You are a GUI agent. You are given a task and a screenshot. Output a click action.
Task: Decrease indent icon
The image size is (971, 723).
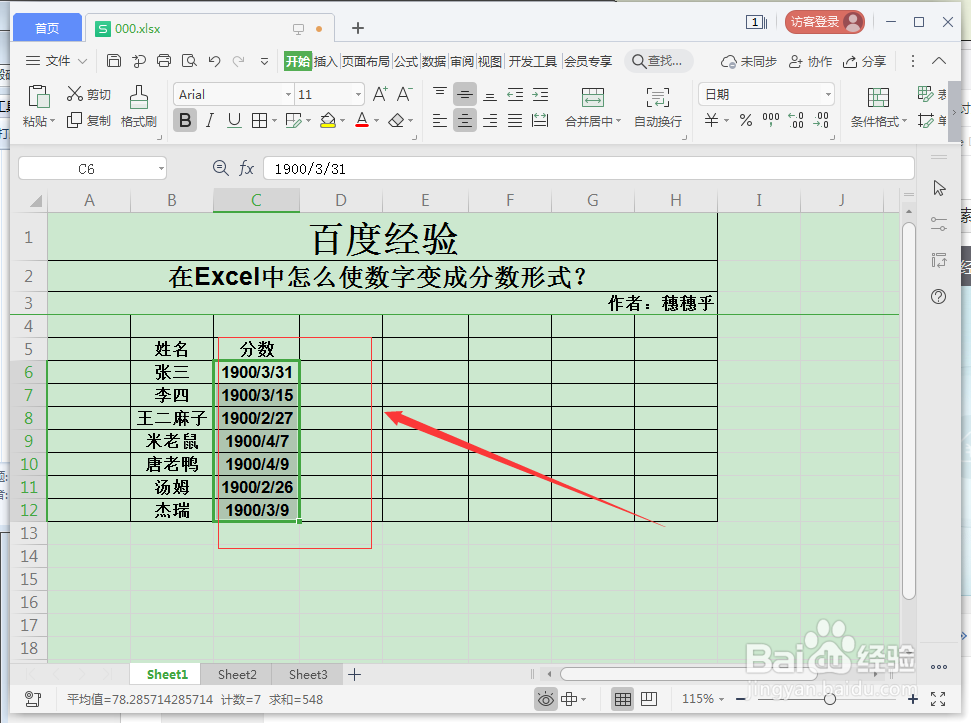coord(515,95)
